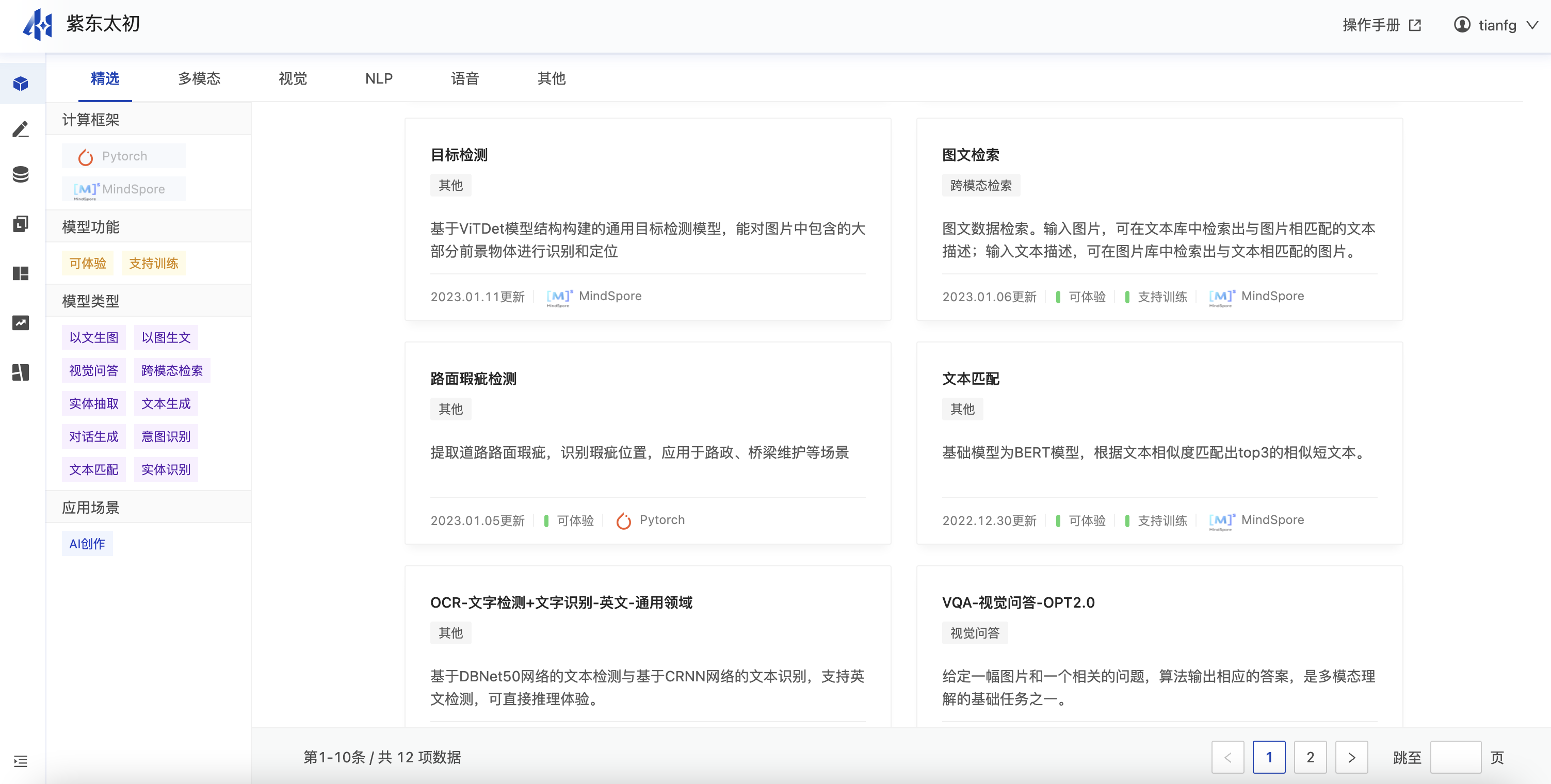
Task: Click 支持训练 label on 图文检索 card
Action: coord(1162,297)
